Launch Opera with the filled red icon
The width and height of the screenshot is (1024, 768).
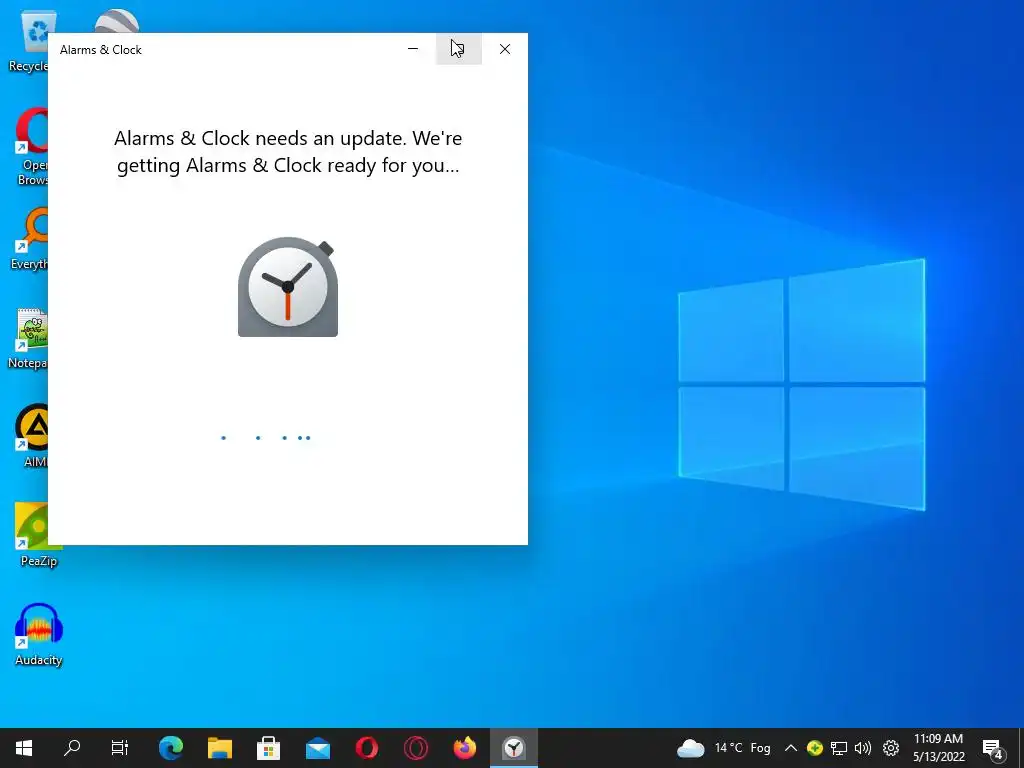pyautogui.click(x=367, y=748)
